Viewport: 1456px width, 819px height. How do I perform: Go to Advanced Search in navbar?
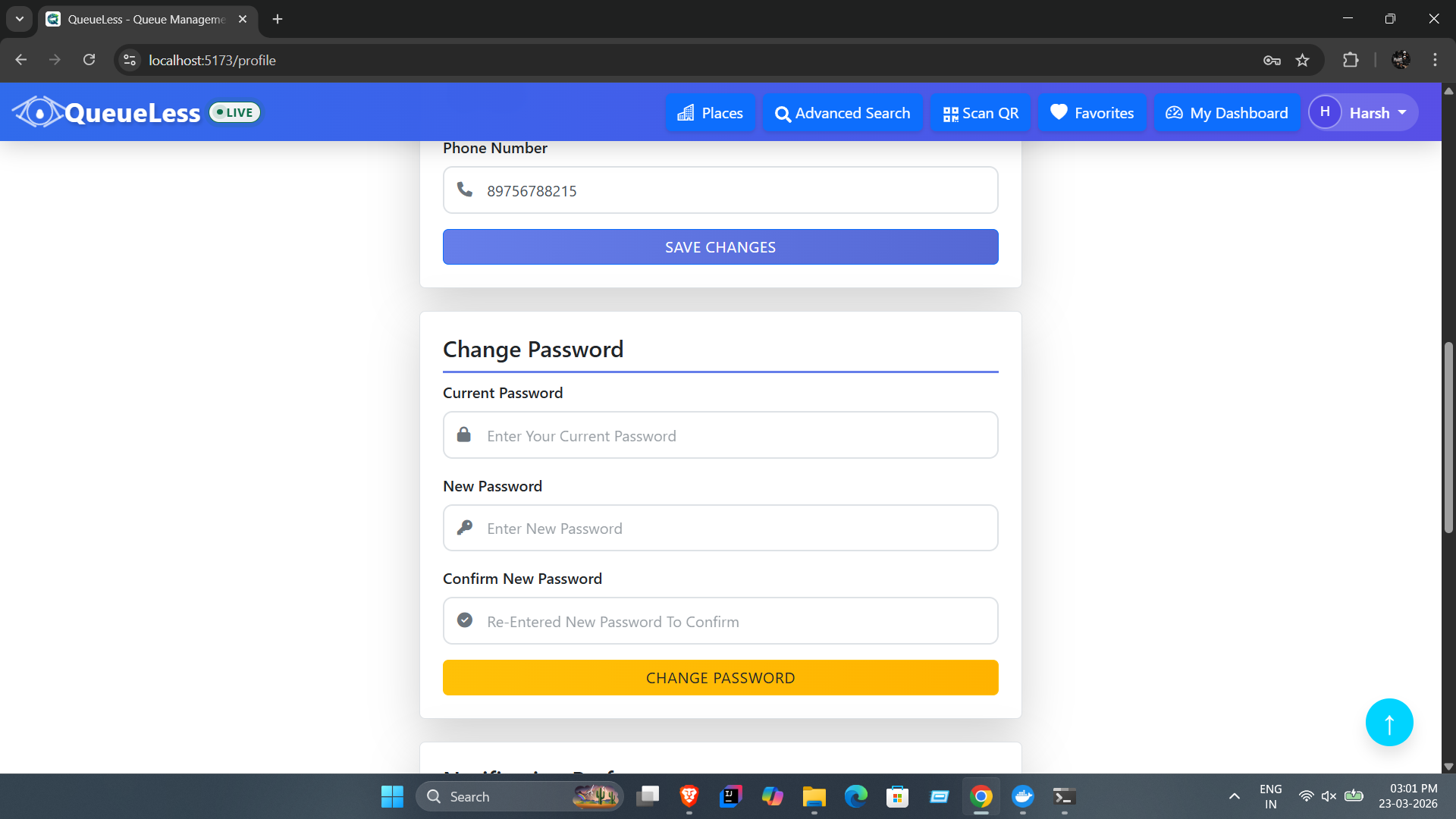843,113
